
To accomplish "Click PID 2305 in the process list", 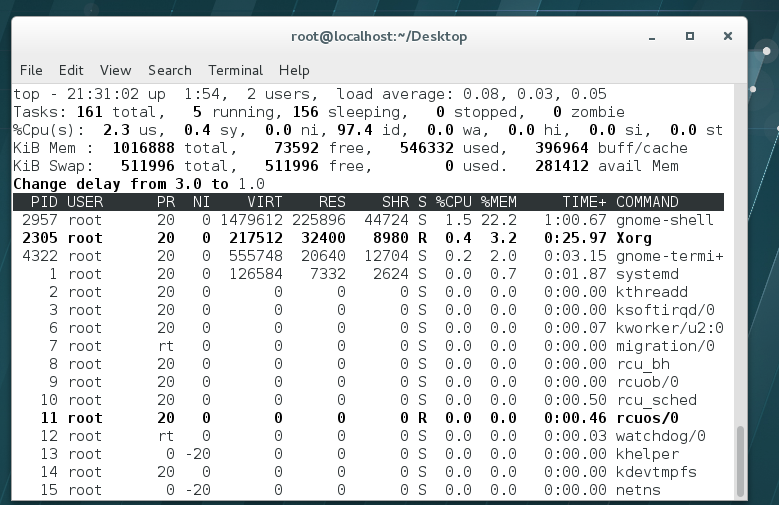I will 40,238.
